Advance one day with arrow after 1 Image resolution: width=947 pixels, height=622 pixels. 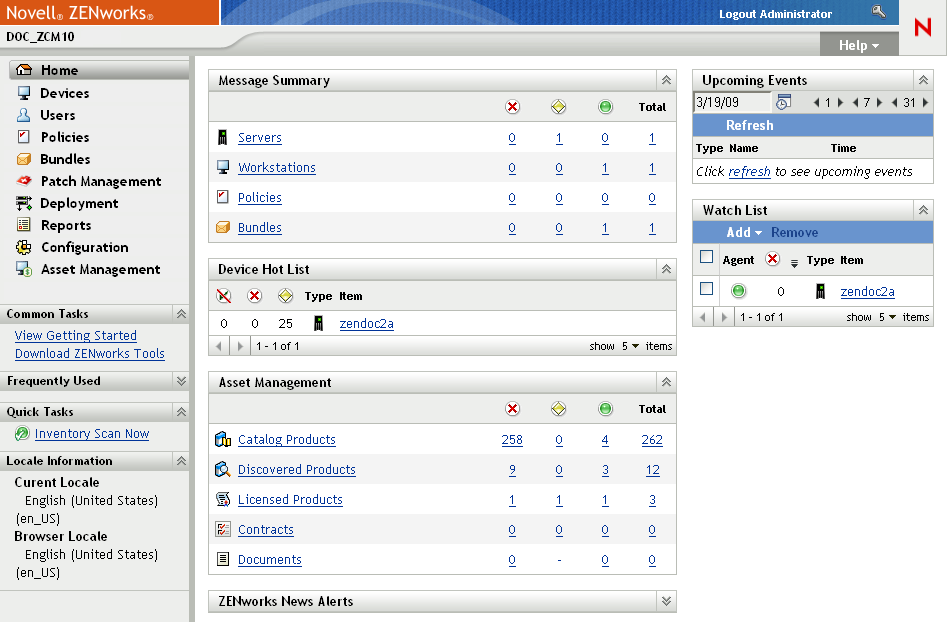[840, 103]
